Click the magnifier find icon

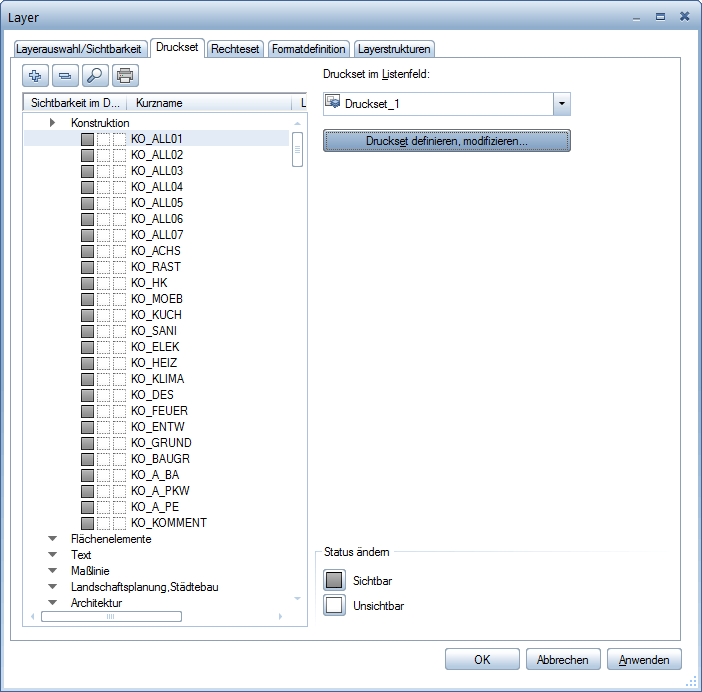95,76
